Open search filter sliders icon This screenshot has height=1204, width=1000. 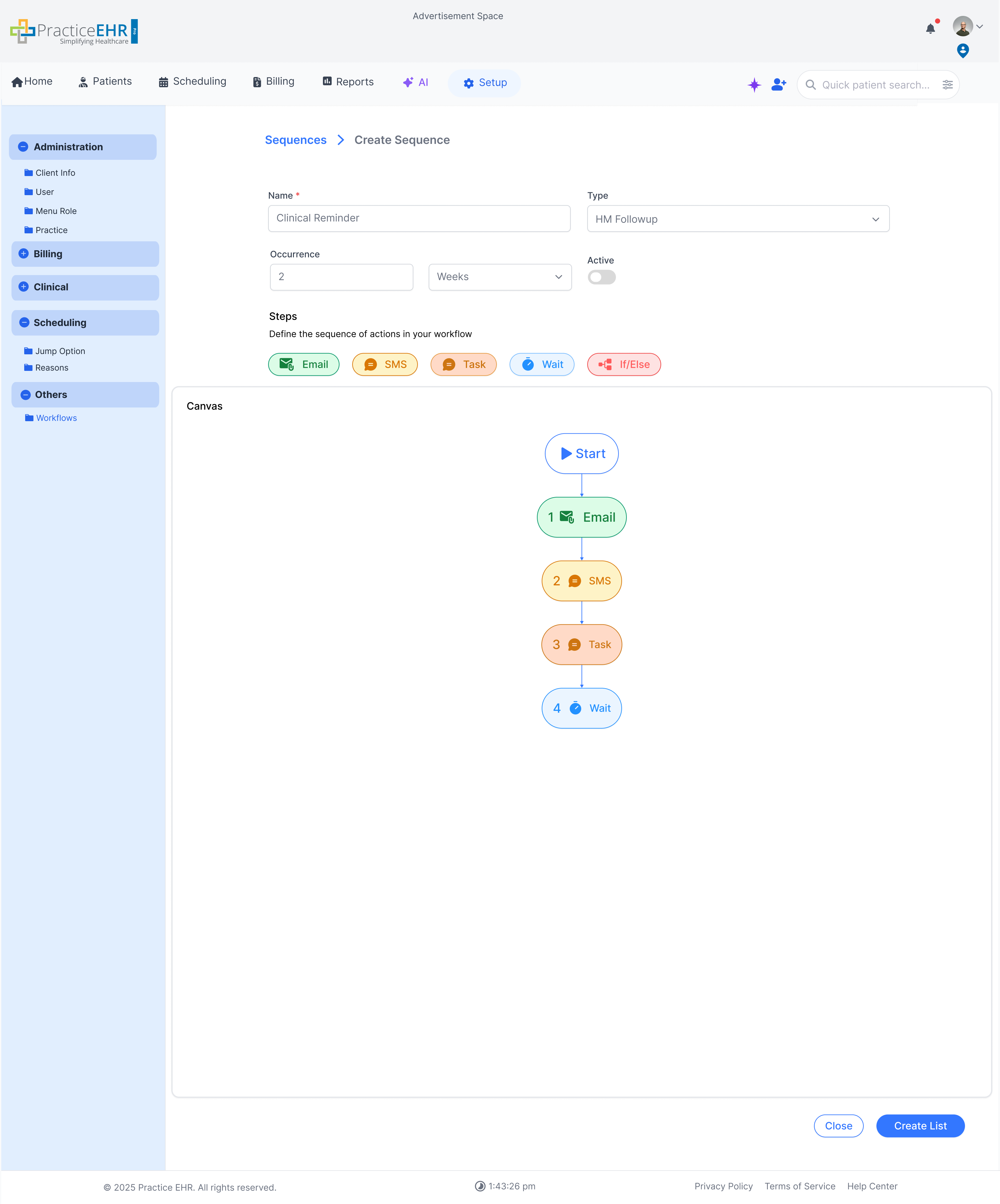click(947, 85)
